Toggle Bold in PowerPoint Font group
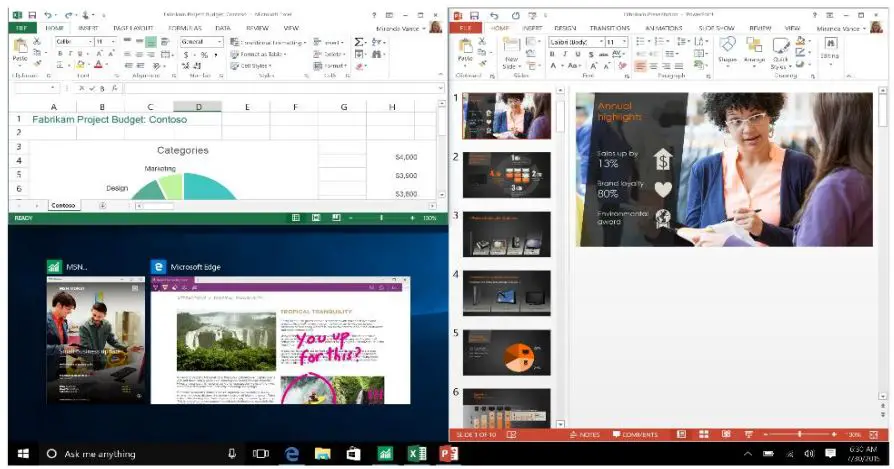 (552, 54)
